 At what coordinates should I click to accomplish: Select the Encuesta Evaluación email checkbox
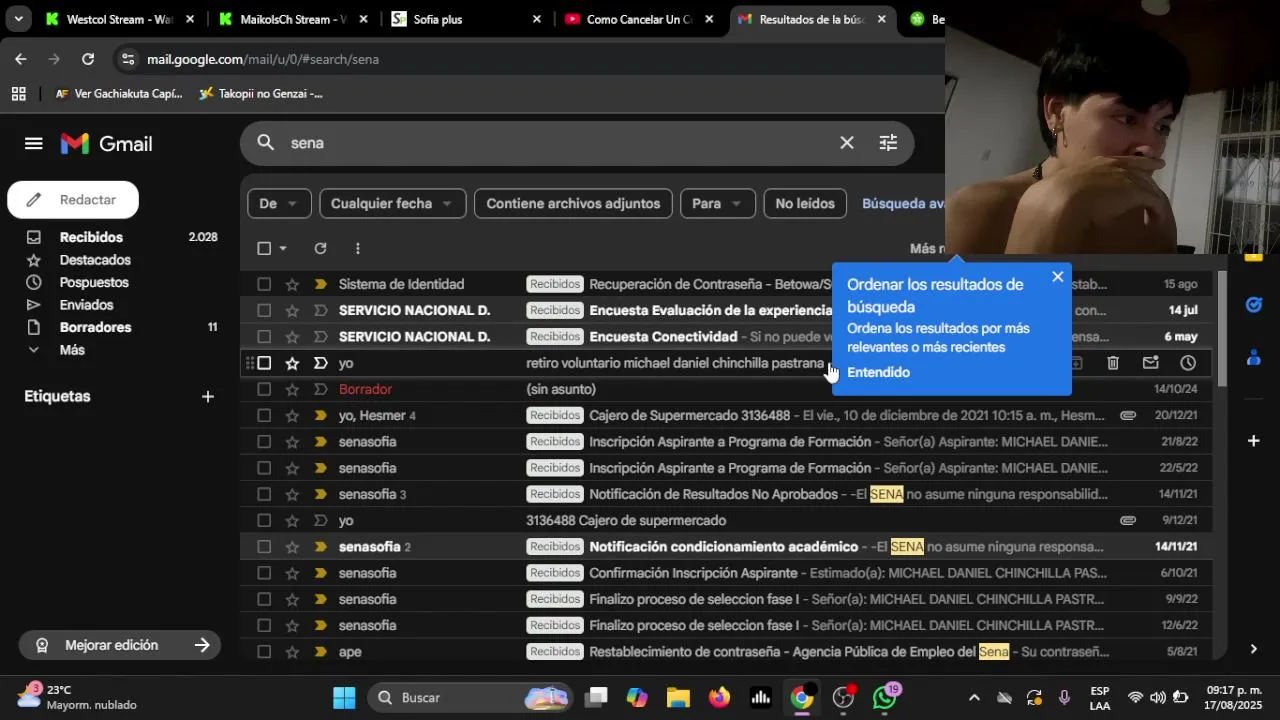[x=264, y=311]
